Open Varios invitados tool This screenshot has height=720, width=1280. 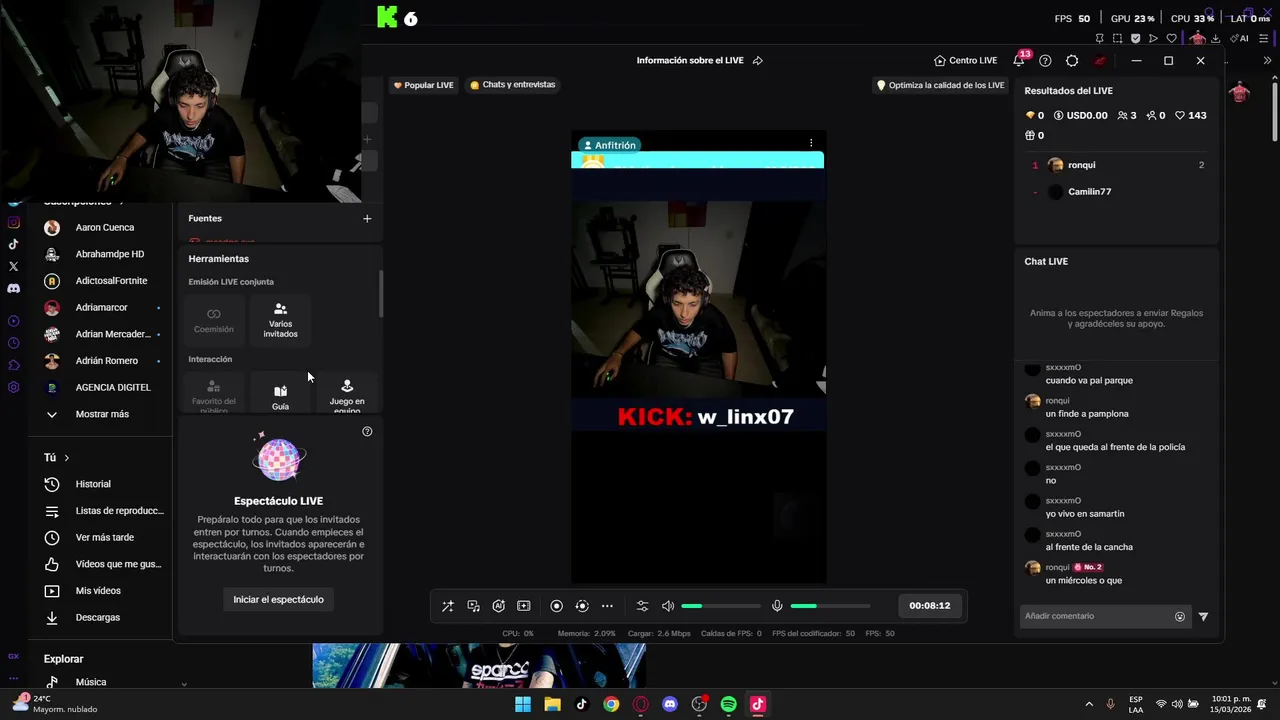(x=280, y=320)
